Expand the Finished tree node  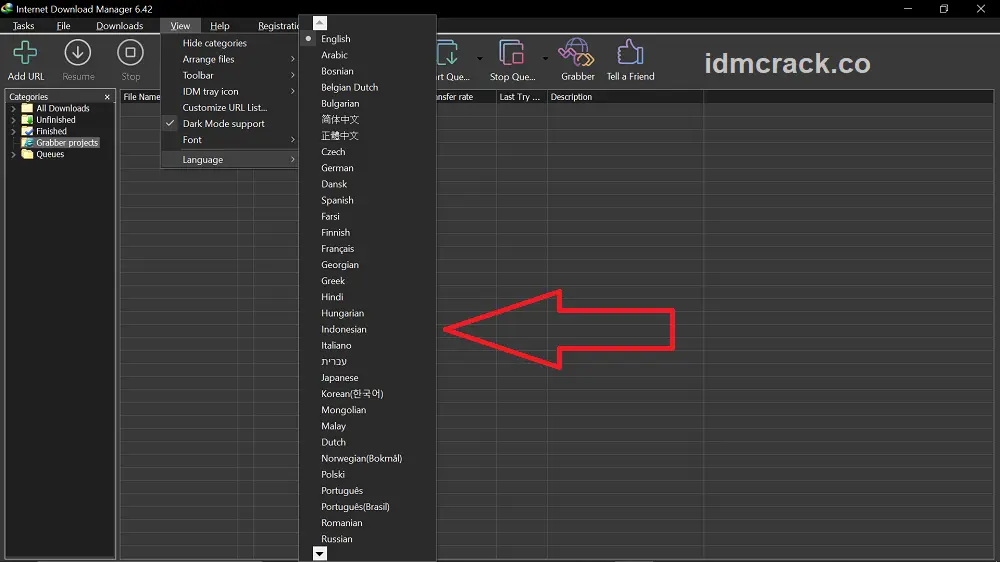pyautogui.click(x=13, y=131)
